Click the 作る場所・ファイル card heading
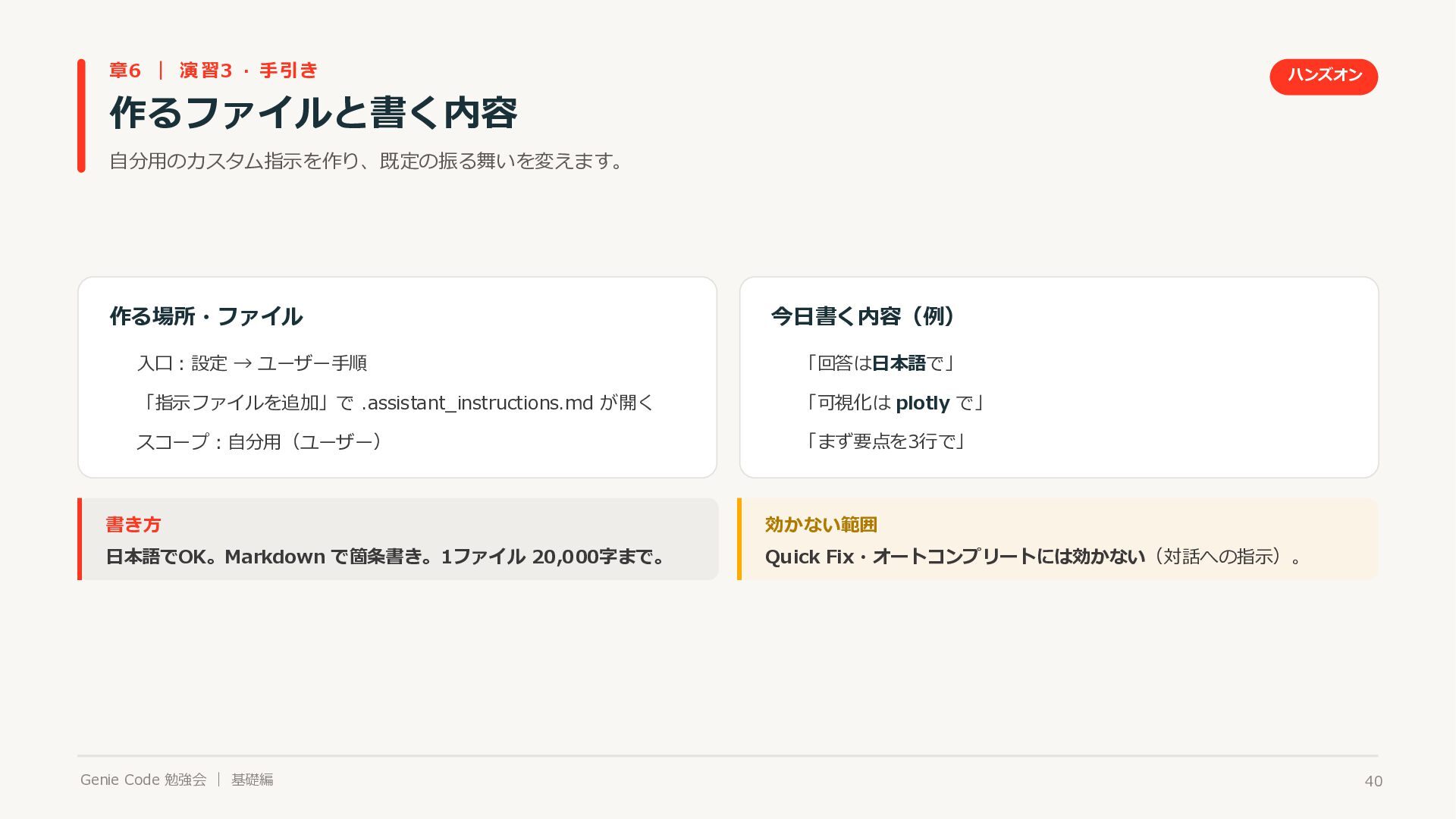 tap(206, 316)
